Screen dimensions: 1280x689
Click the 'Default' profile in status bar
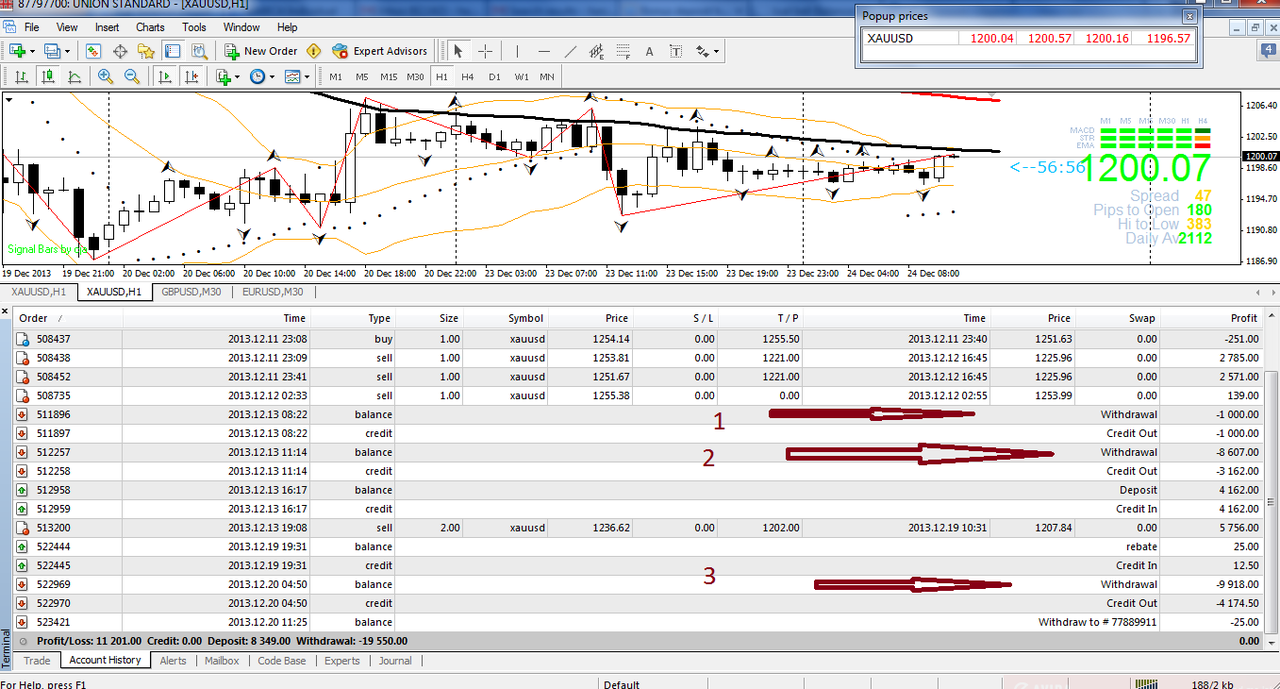coord(621,685)
